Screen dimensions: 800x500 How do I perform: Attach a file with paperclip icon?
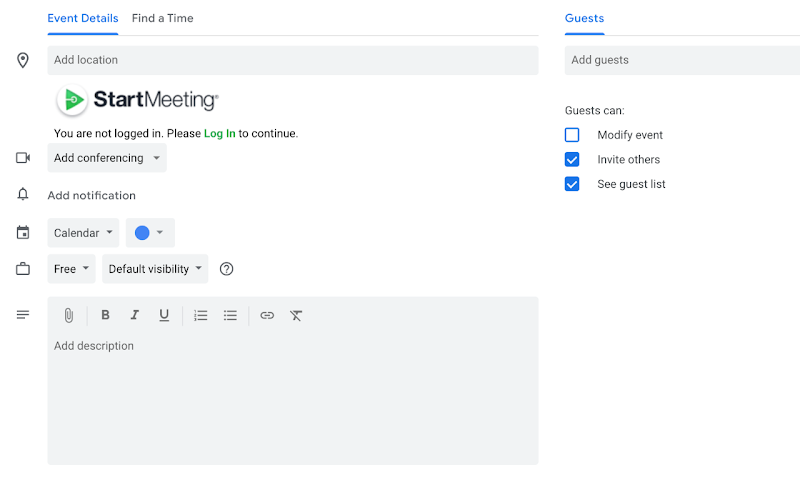(x=69, y=315)
